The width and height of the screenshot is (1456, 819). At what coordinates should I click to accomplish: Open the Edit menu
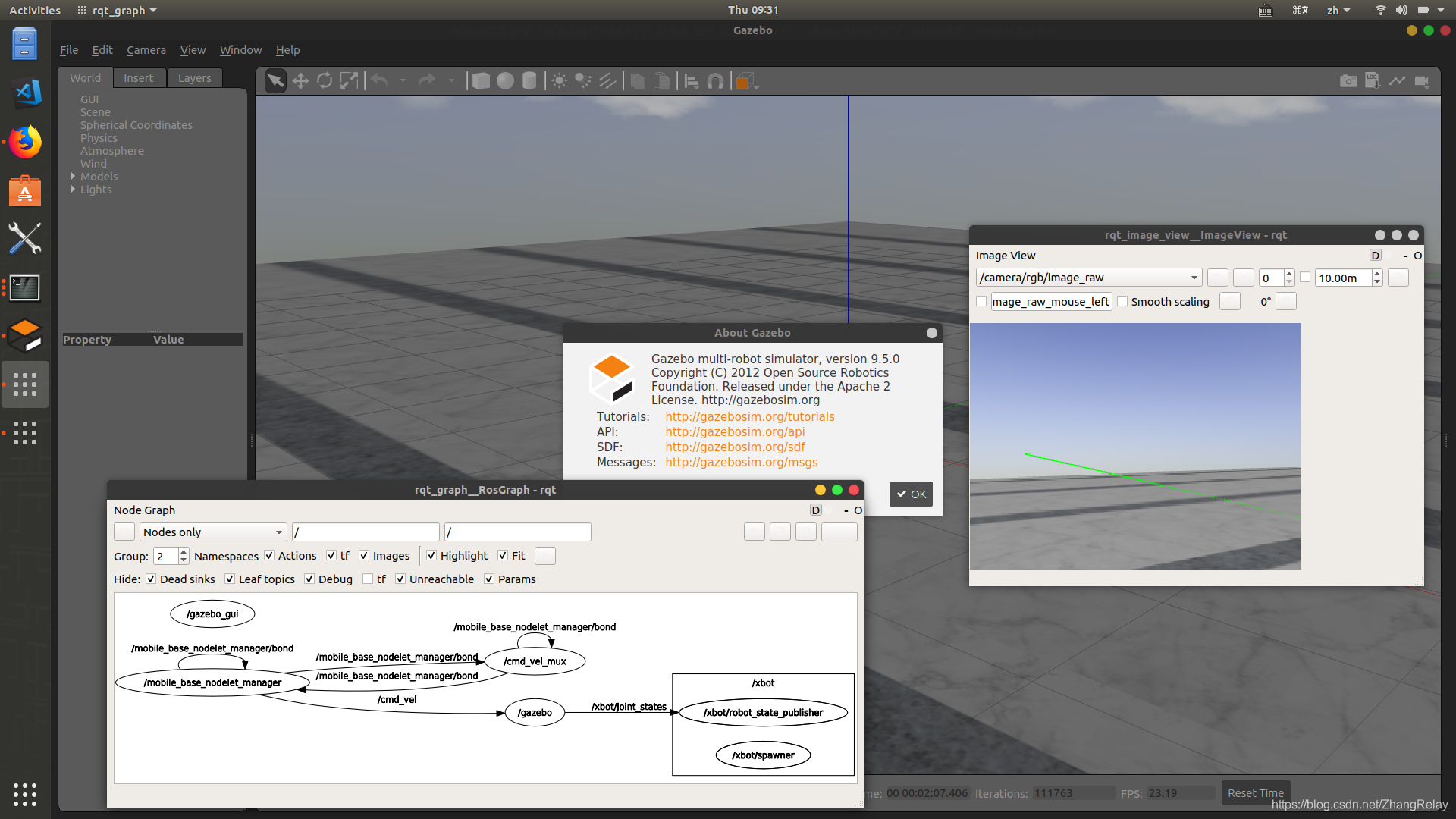[x=102, y=50]
